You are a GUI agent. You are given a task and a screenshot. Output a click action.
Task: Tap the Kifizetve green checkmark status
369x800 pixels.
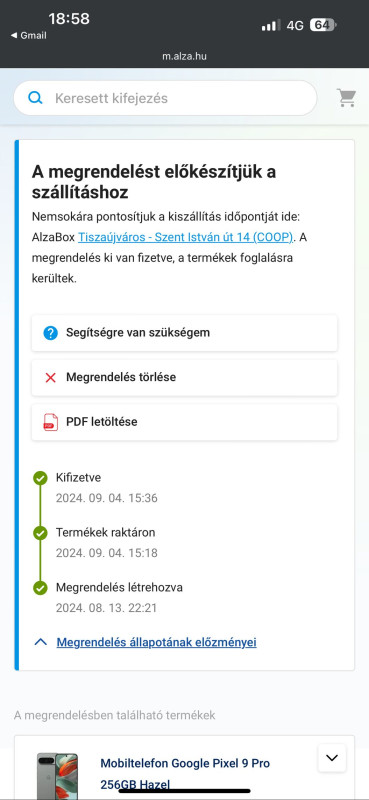[40, 479]
